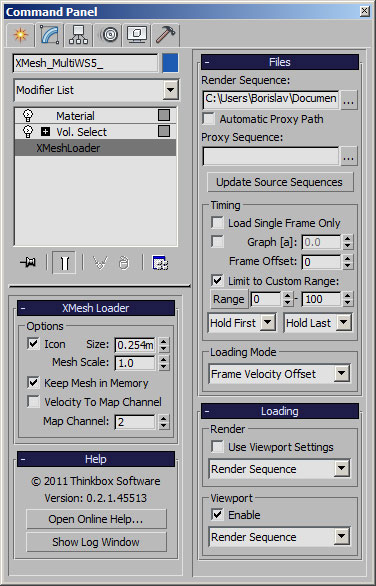This screenshot has width=376, height=586.
Task: Click the blue object color swatch
Action: coord(170,63)
